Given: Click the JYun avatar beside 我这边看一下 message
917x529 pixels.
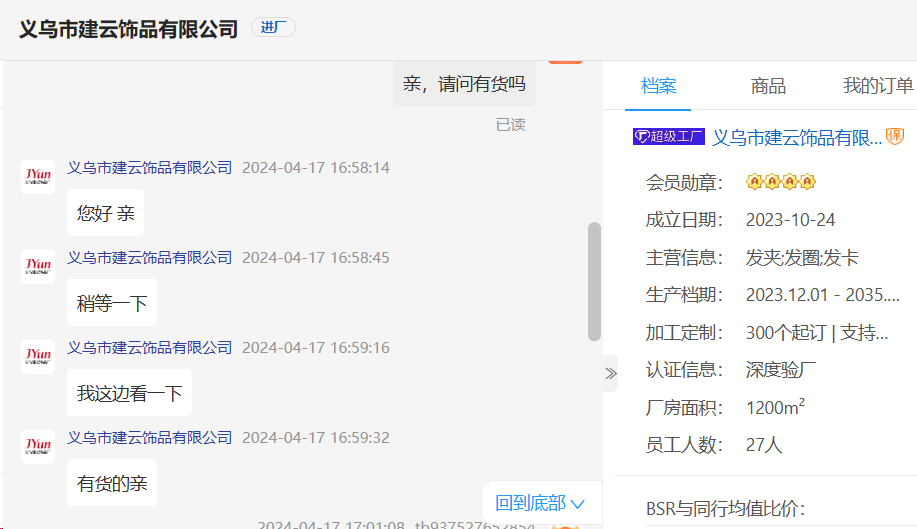Looking at the screenshot, I should [x=38, y=357].
